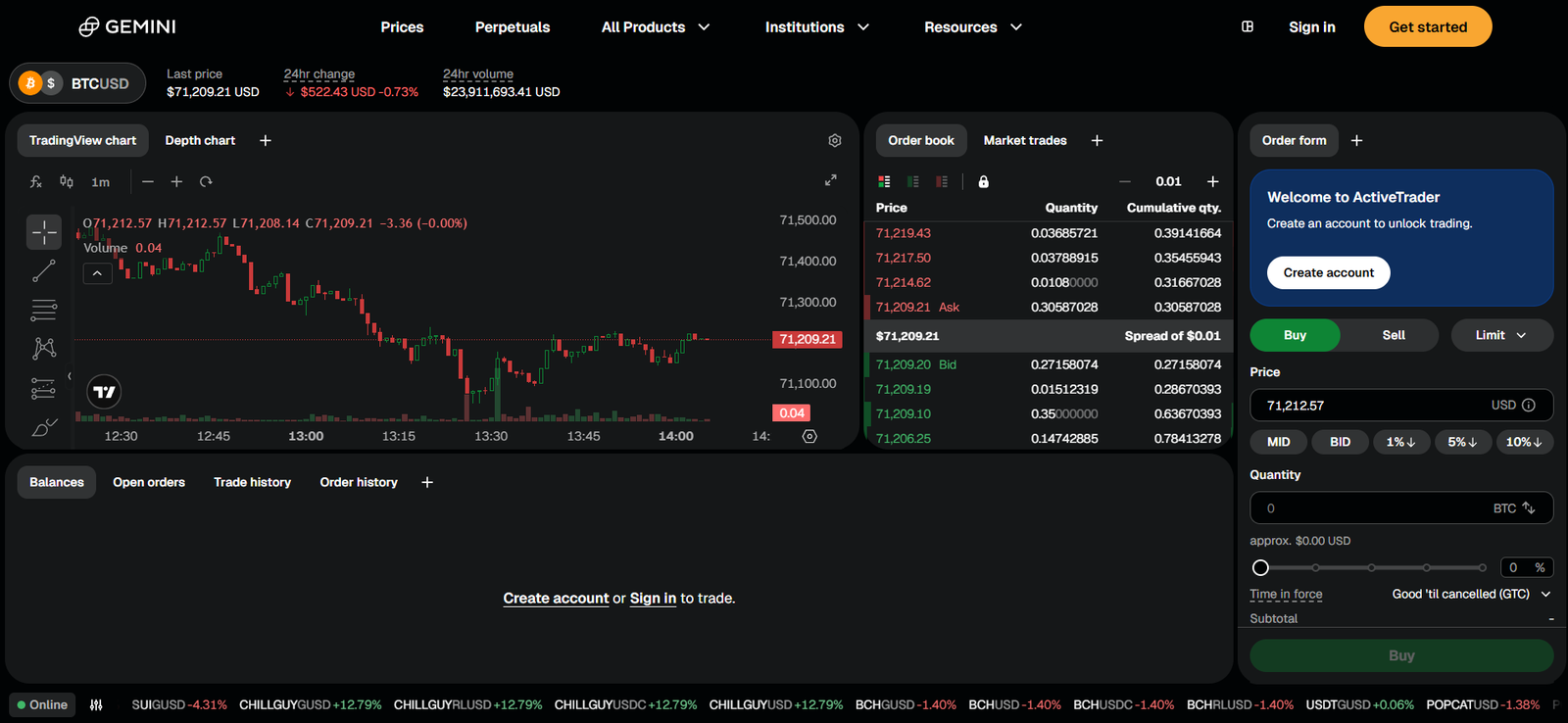Zoom in the chart with plus icon
Image resolution: width=1568 pixels, height=723 pixels.
click(x=176, y=182)
